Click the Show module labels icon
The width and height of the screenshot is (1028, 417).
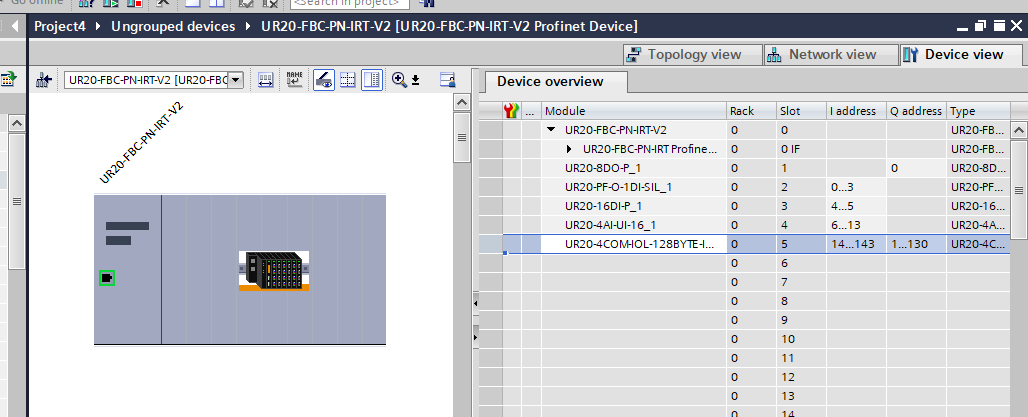266,81
